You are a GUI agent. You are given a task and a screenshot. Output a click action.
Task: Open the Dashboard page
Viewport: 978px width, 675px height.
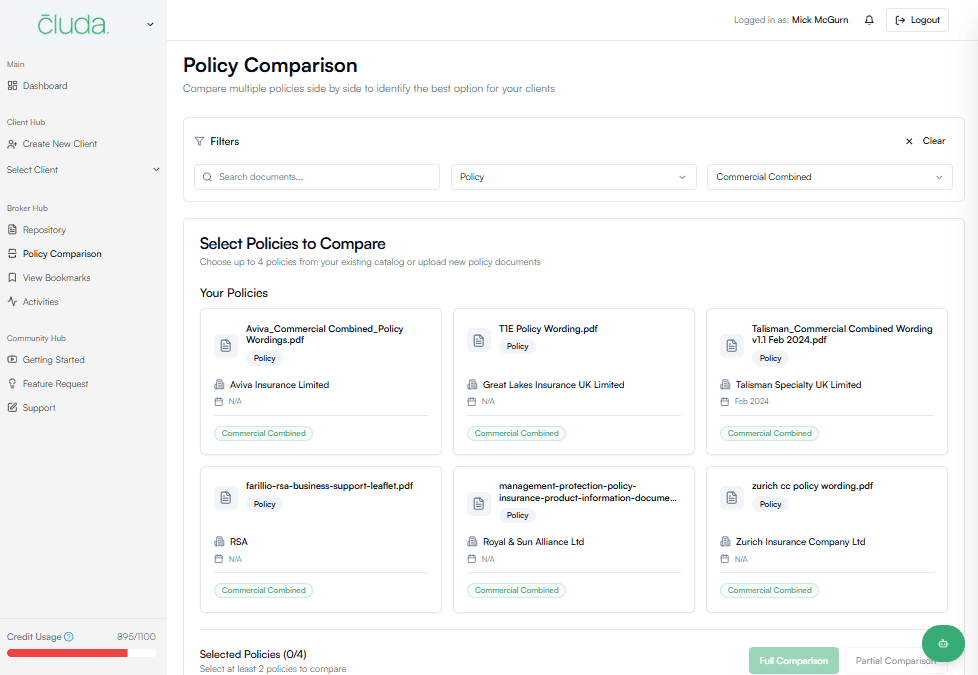[45, 85]
